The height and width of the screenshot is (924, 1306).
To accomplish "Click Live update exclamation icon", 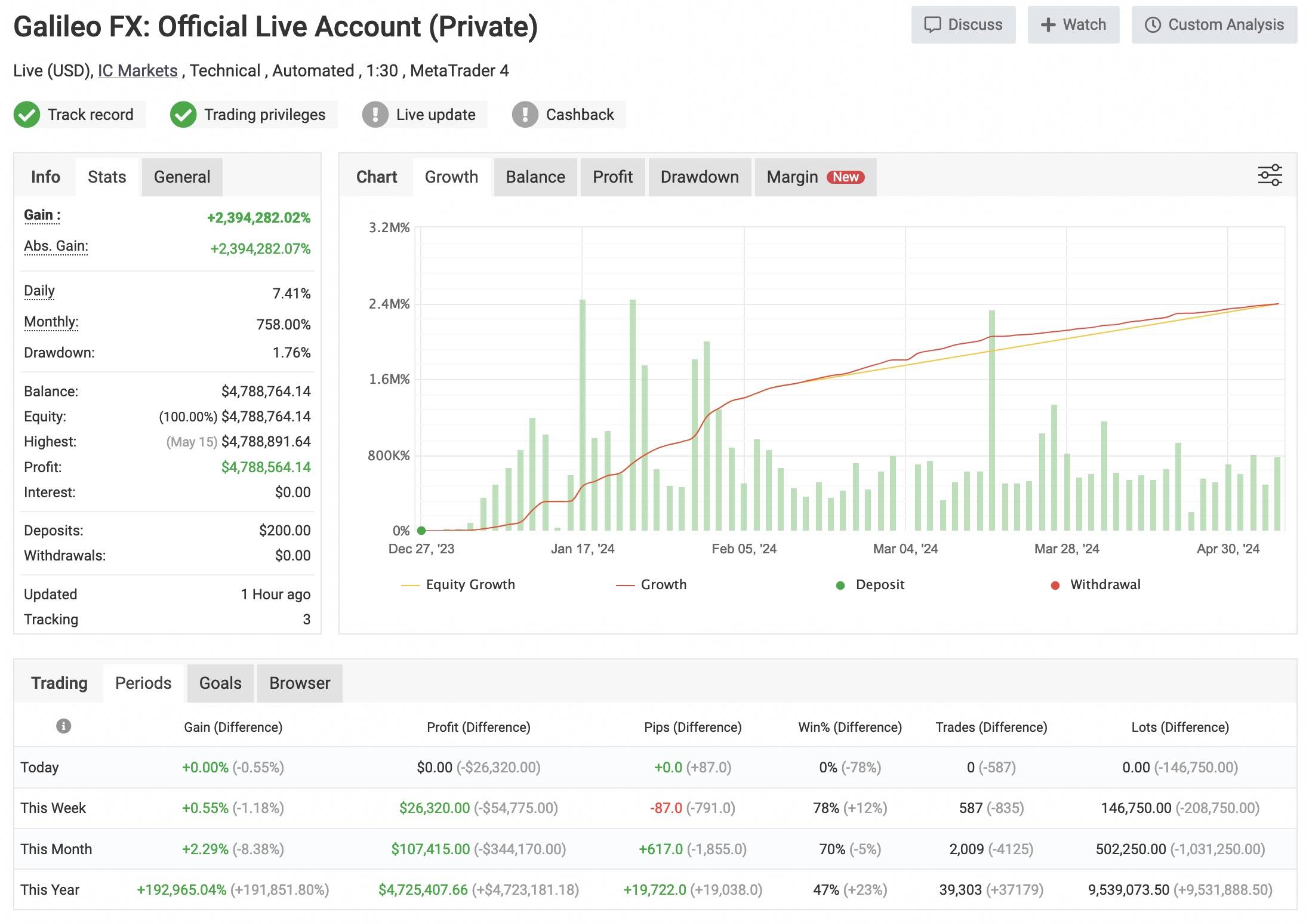I will [375, 115].
